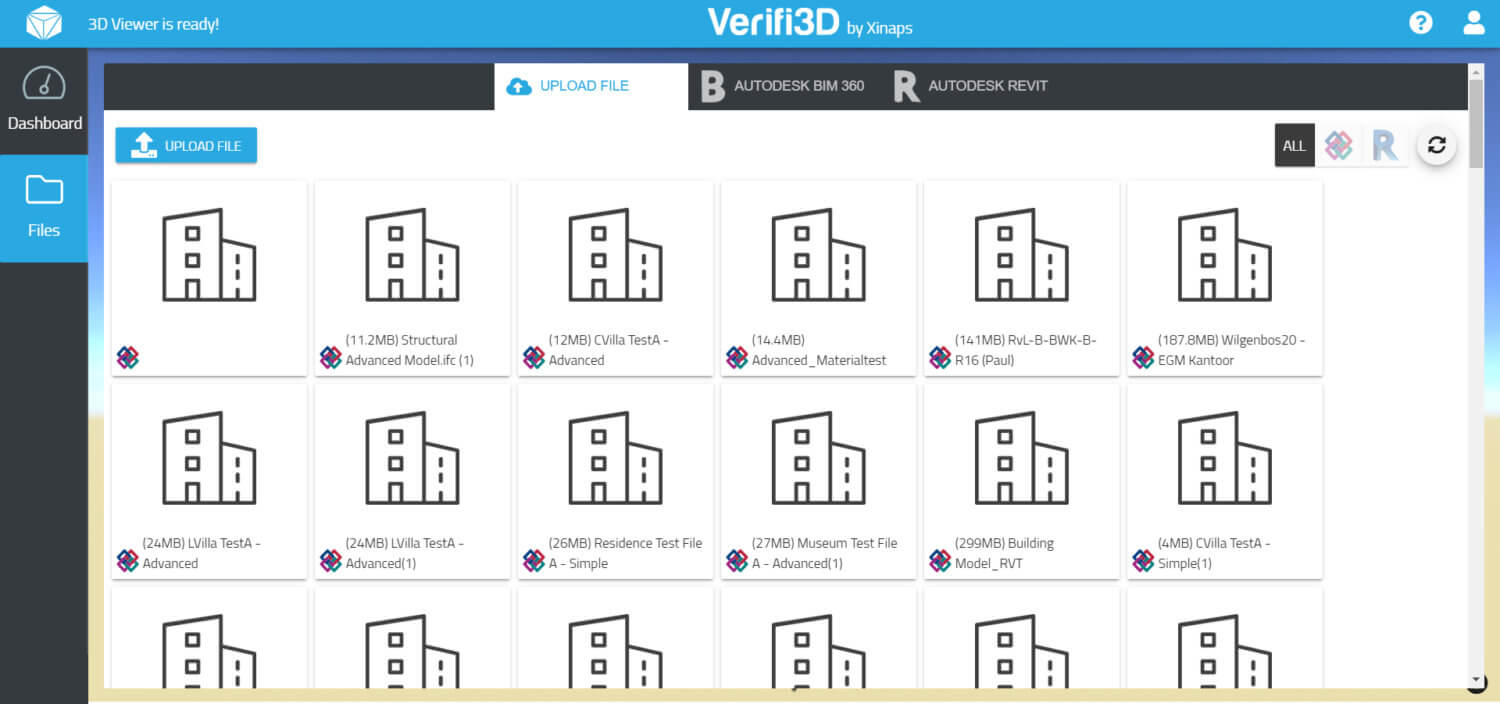Toggle the ALL files filter
Screen dimensions: 1500x704
1294,146
